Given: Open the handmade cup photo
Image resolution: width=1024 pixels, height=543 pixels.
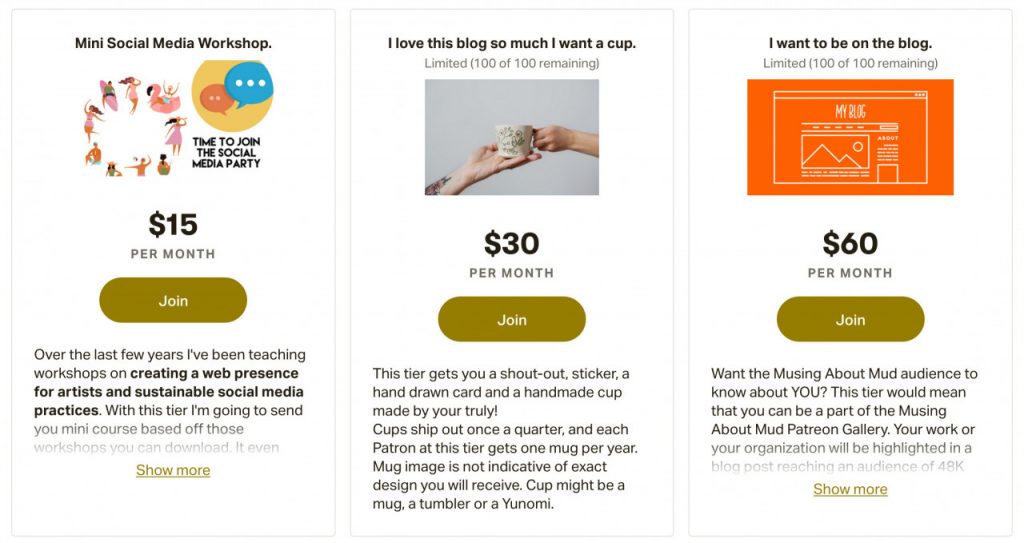Looking at the screenshot, I should pos(512,137).
